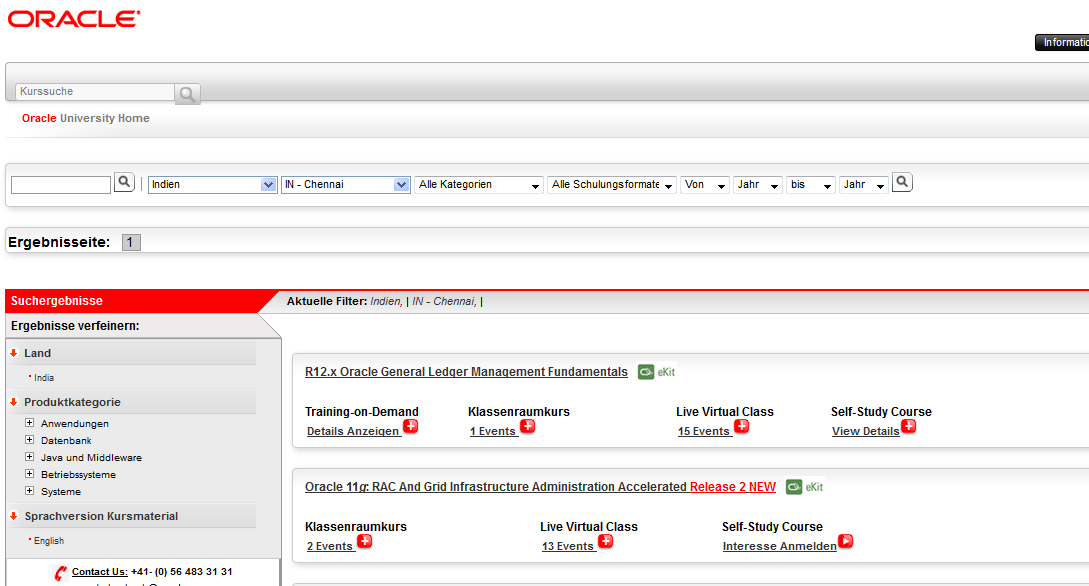Select English under Sprachversion Kursmaterial
This screenshot has height=586, width=1089.
point(49,541)
